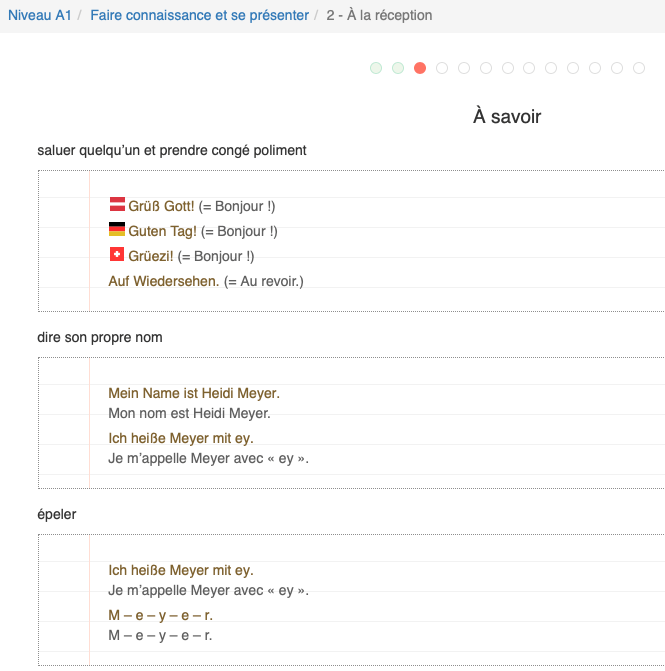The width and height of the screenshot is (665, 671).
Task: Jump to the fourth progress dot
Action: [442, 68]
